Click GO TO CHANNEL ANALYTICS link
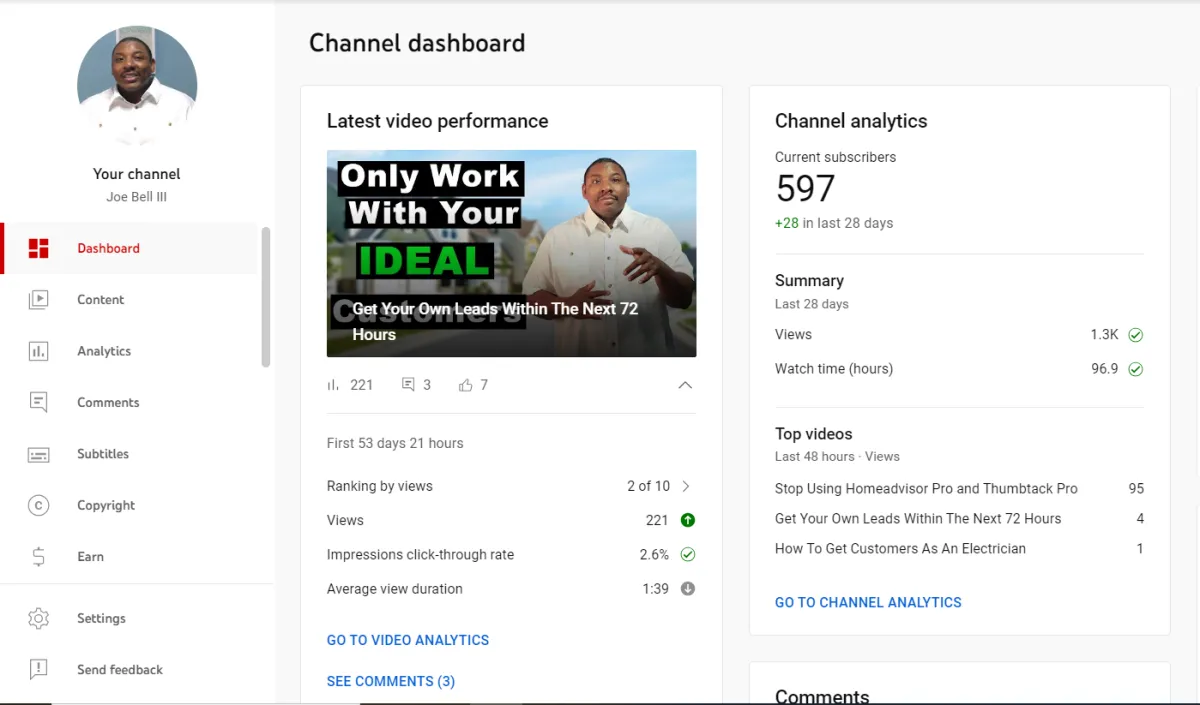Screen dimensions: 1200x705 pos(868,602)
